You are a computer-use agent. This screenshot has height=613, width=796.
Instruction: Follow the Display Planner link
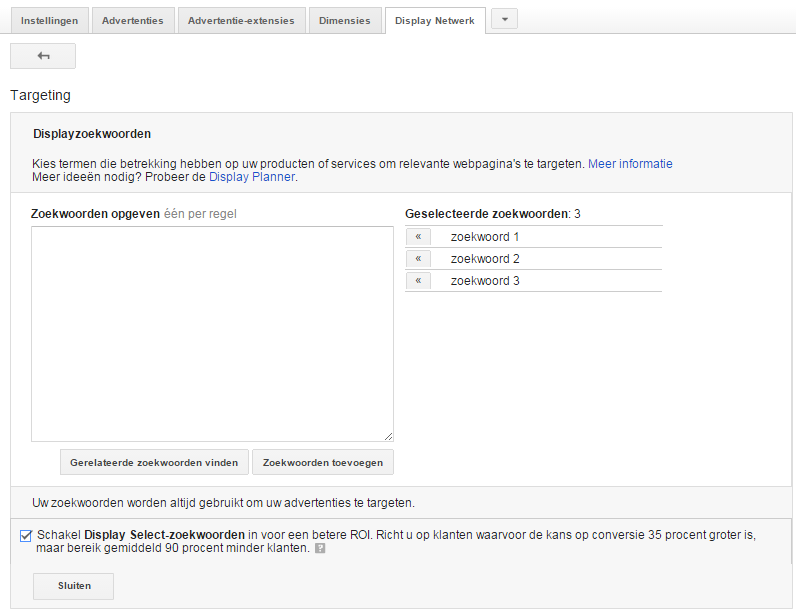tap(252, 177)
